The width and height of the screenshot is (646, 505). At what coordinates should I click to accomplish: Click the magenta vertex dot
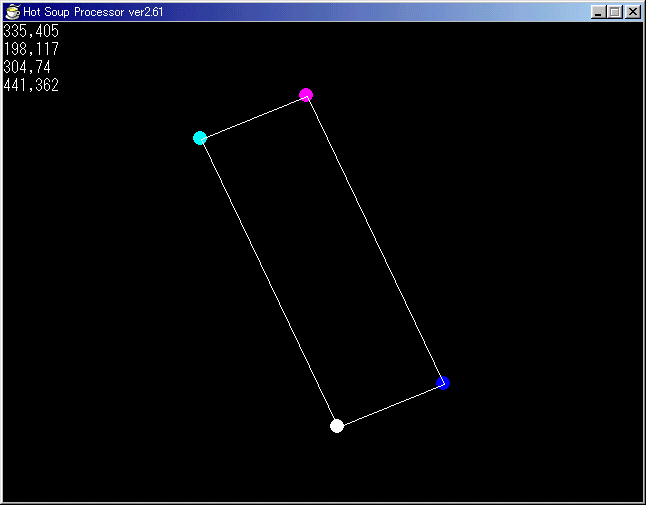point(306,95)
